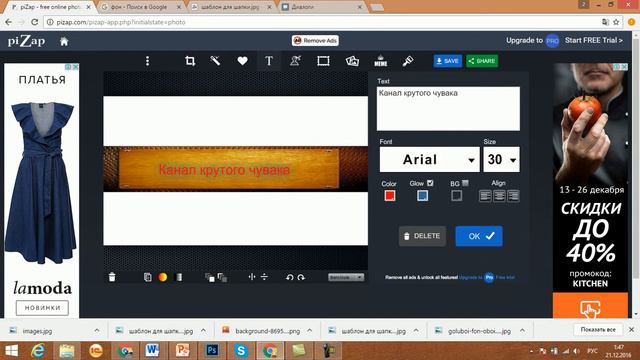Viewport: 640px width, 360px height.
Task: Redo the last action
Action: pyautogui.click(x=301, y=277)
